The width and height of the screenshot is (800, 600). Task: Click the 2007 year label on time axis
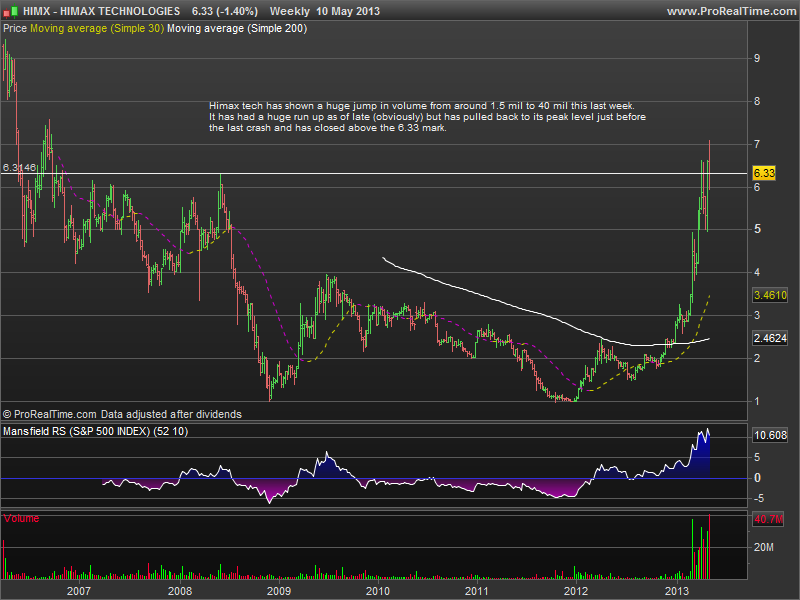(x=79, y=591)
